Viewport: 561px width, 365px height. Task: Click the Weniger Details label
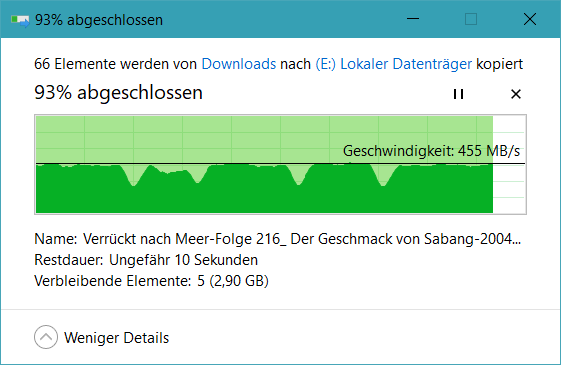pos(116,338)
